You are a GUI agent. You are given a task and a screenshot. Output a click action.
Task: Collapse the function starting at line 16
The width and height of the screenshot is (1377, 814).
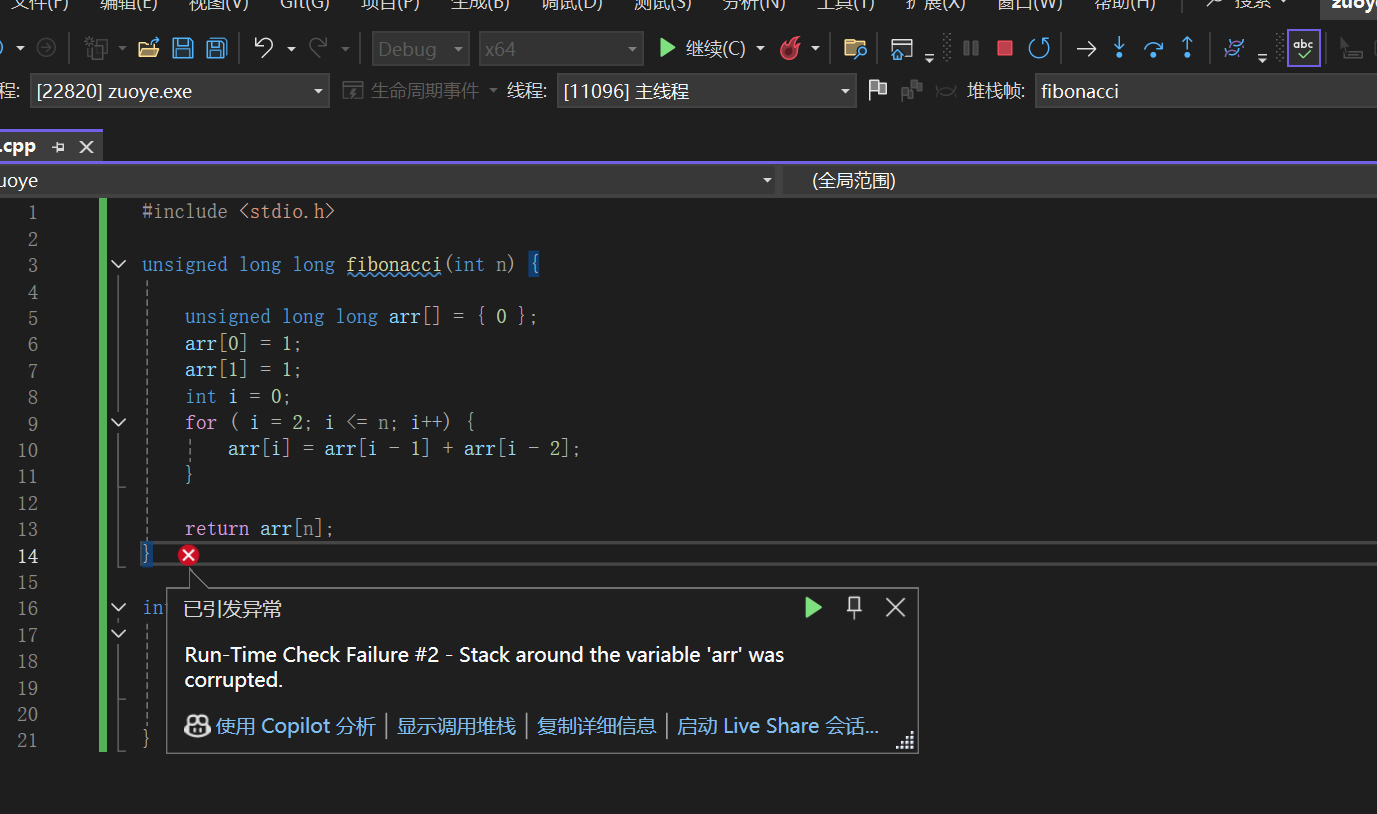pos(119,607)
